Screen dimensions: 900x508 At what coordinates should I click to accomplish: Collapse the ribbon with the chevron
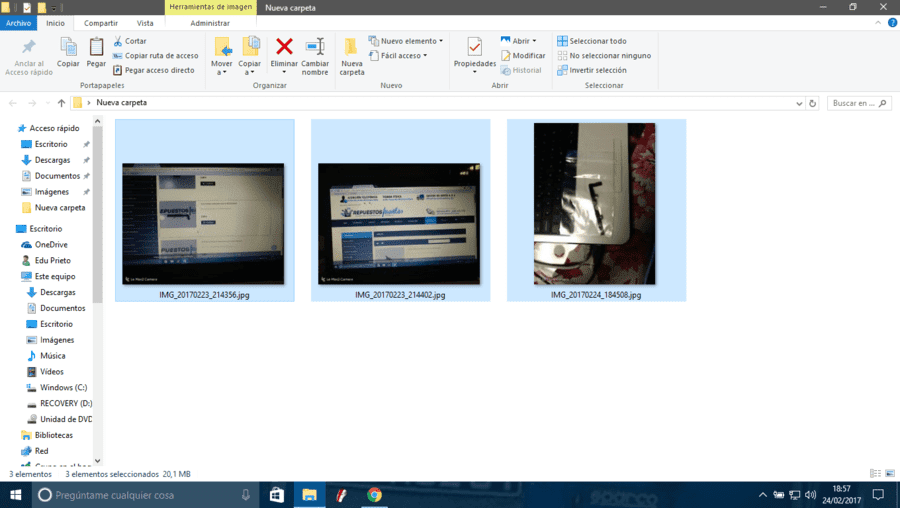pos(878,23)
